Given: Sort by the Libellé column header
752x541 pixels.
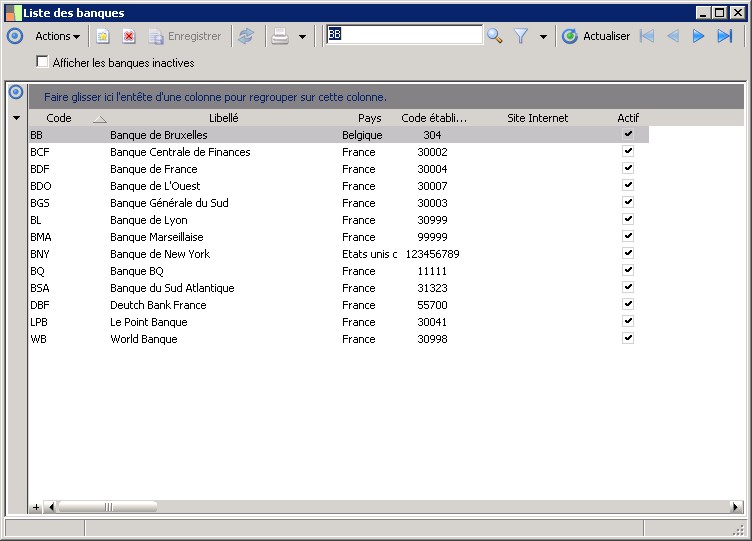Looking at the screenshot, I should point(223,118).
